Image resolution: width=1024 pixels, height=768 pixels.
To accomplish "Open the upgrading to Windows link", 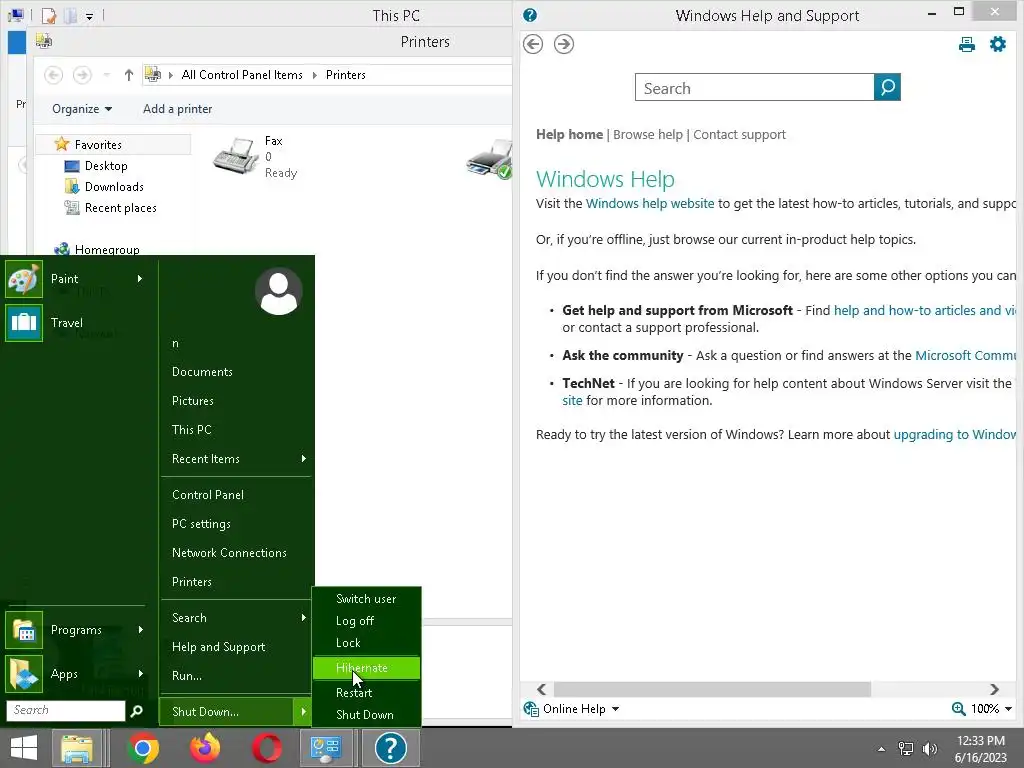I will [x=954, y=435].
